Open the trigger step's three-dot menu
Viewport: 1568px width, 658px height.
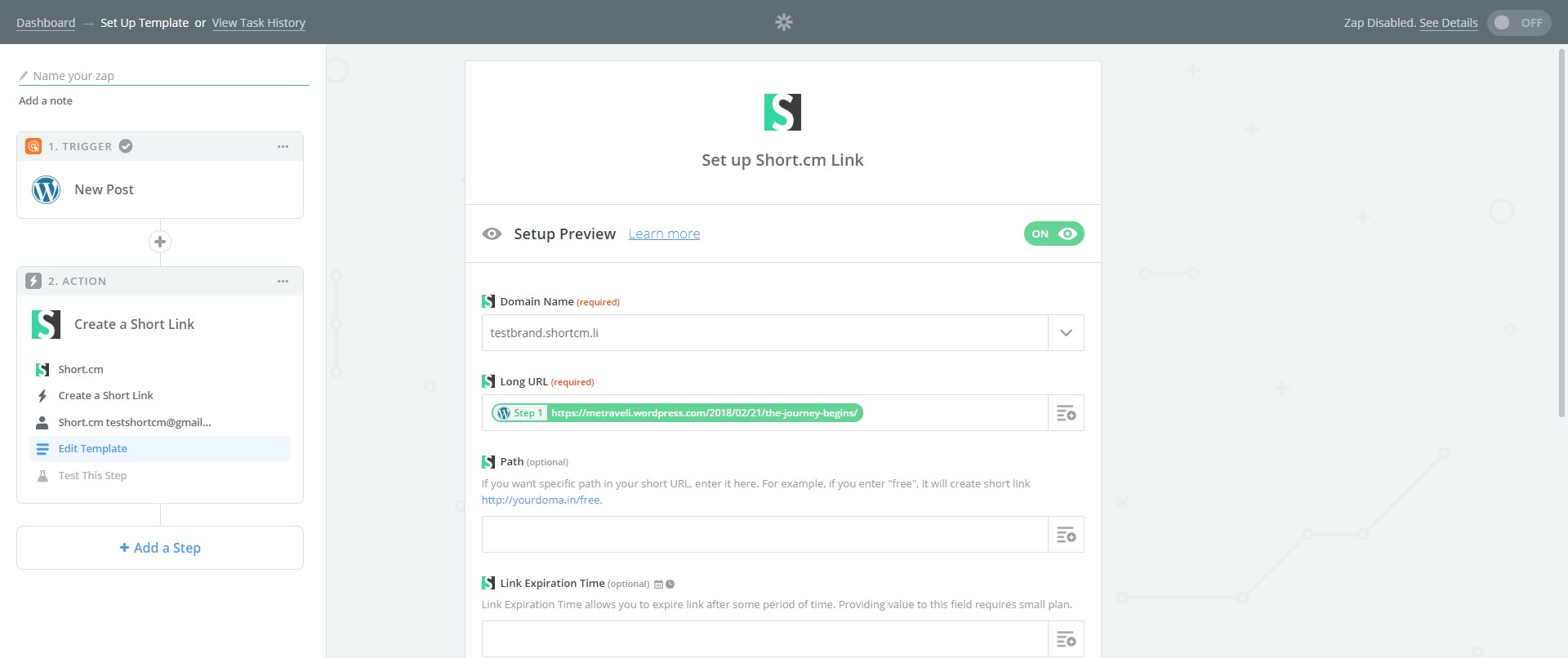tap(283, 147)
